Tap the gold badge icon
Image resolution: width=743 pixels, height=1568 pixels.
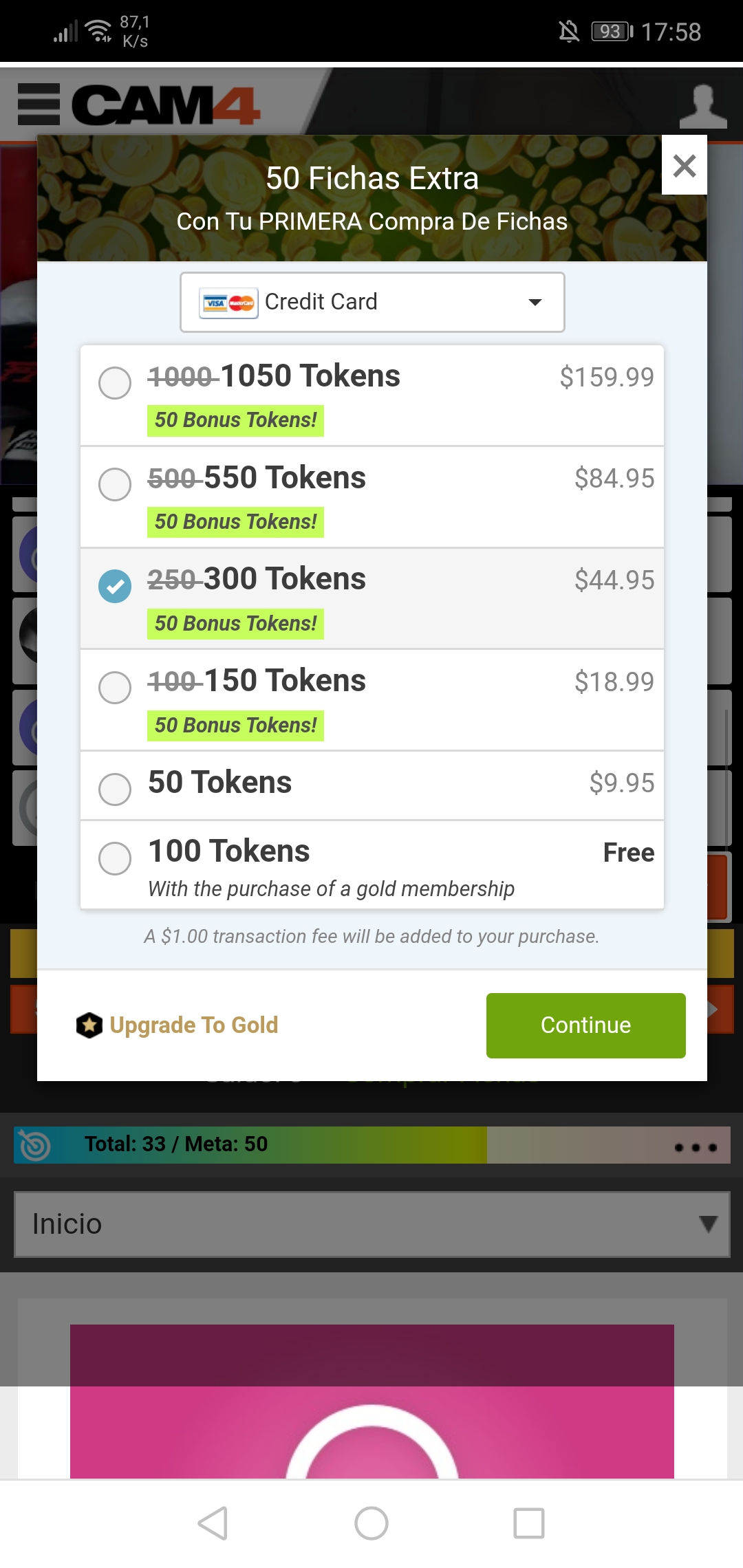[x=89, y=1025]
